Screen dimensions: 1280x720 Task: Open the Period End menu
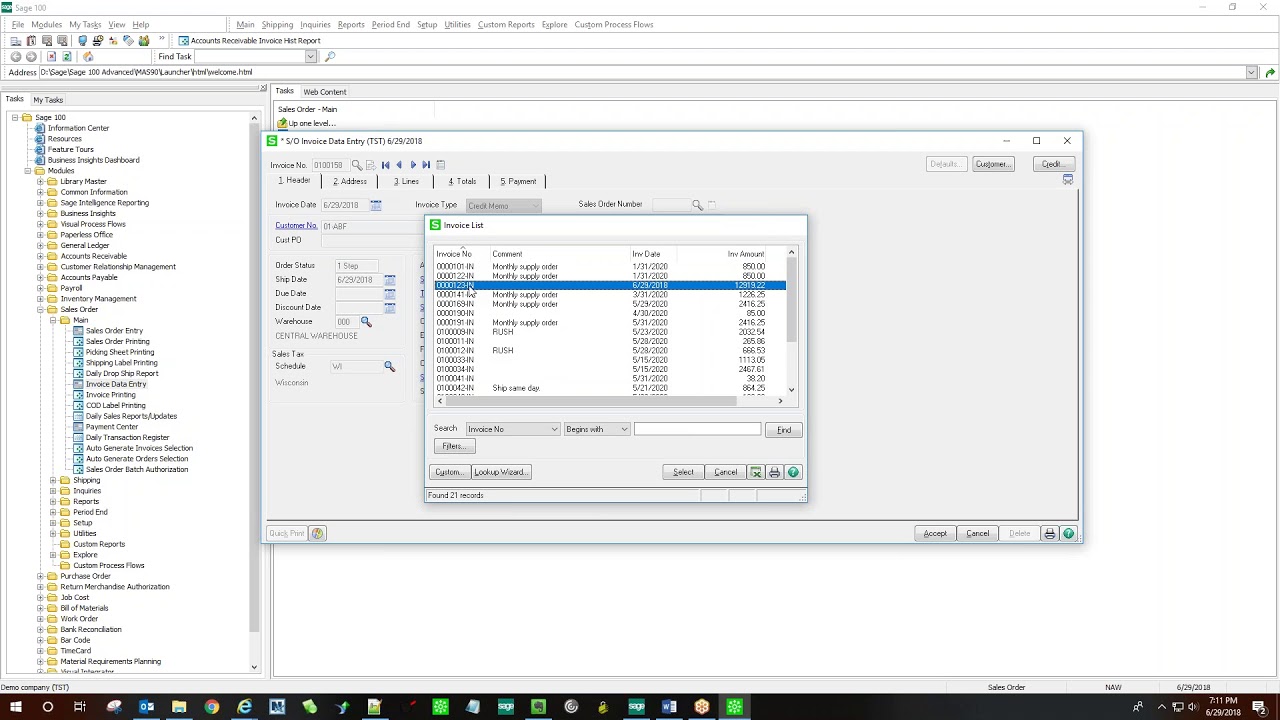(x=390, y=24)
